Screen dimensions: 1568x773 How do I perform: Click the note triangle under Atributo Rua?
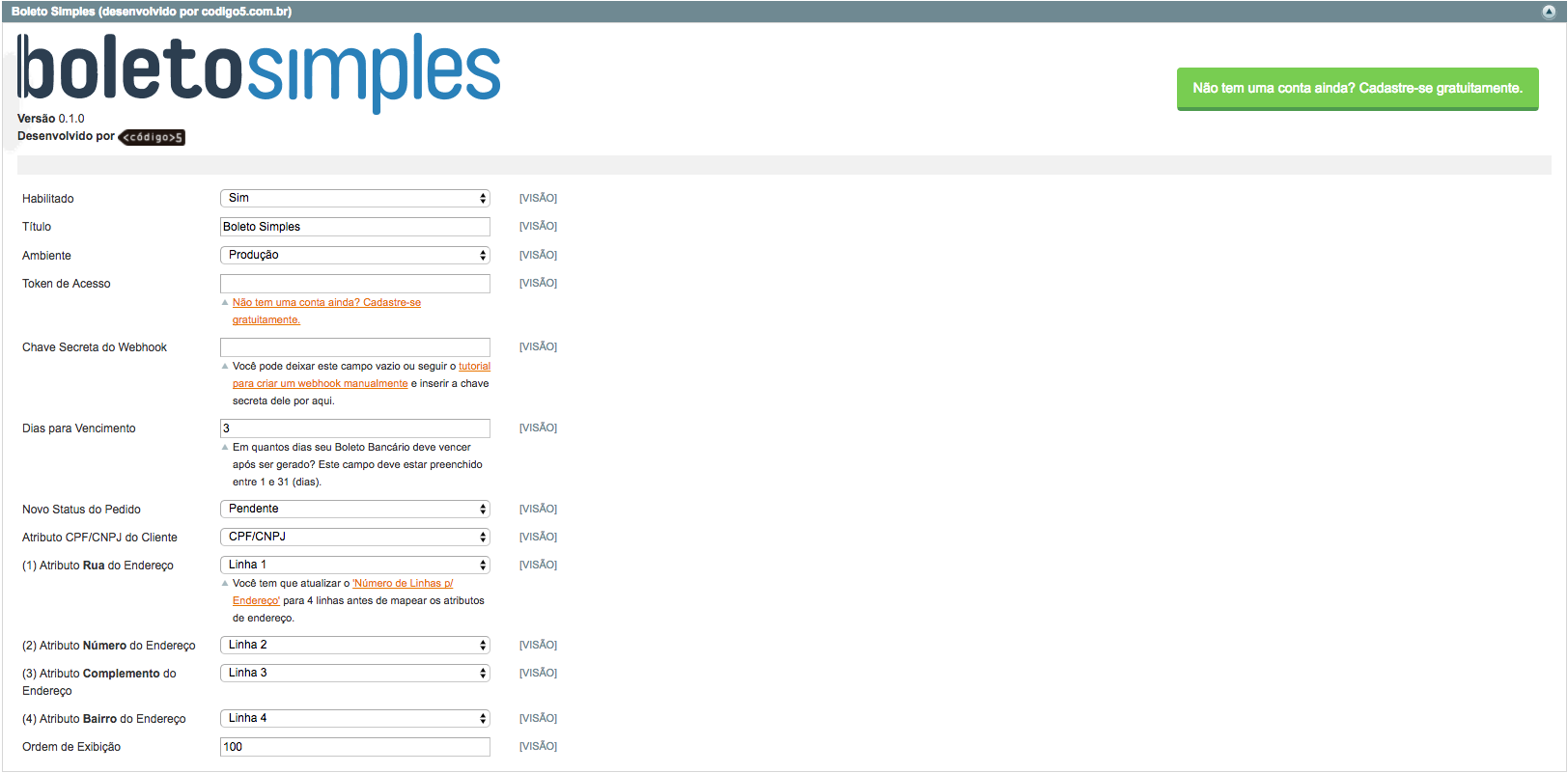[x=225, y=583]
